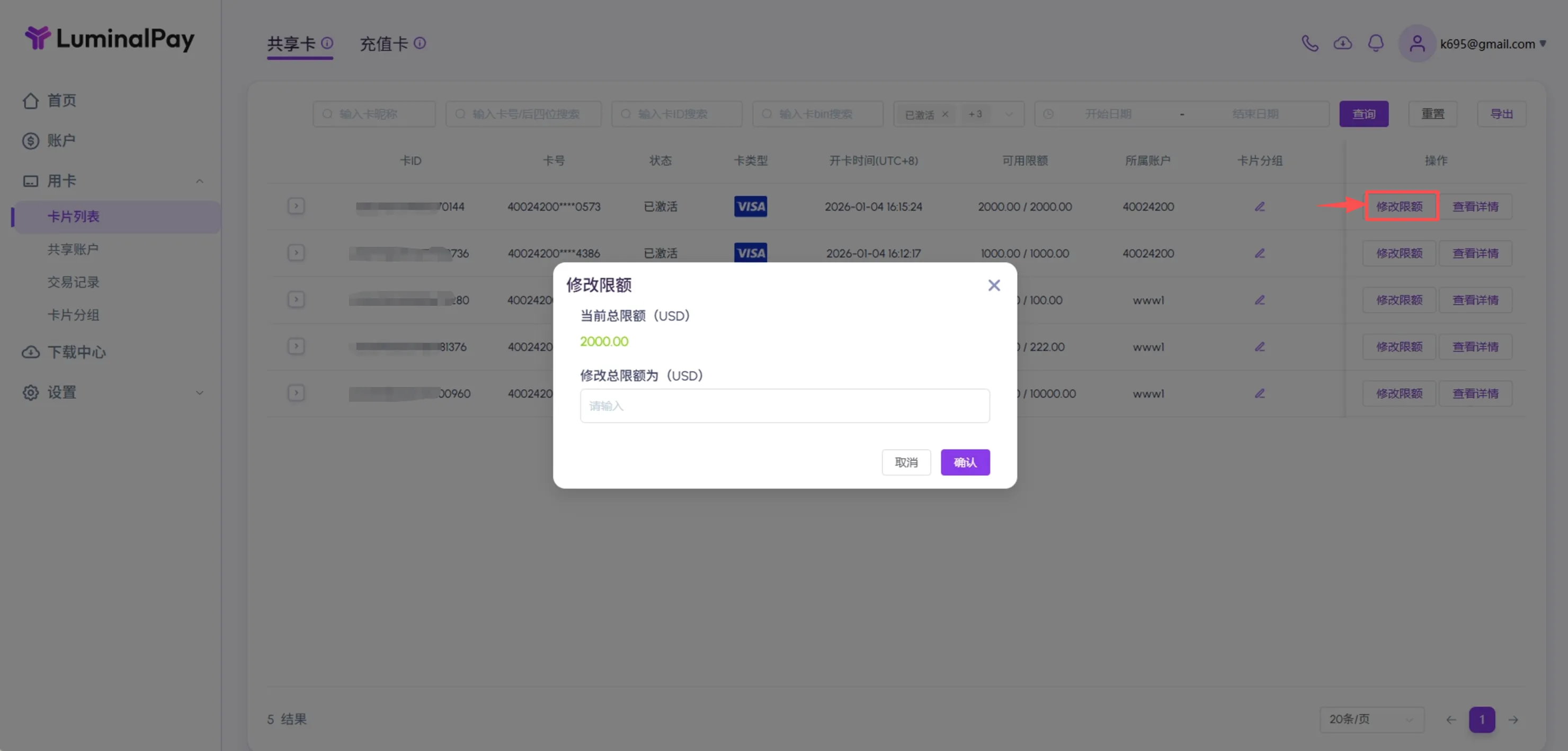Viewport: 1568px width, 751px height.
Task: Select 卡片分组 in sidebar
Action: pos(73,315)
